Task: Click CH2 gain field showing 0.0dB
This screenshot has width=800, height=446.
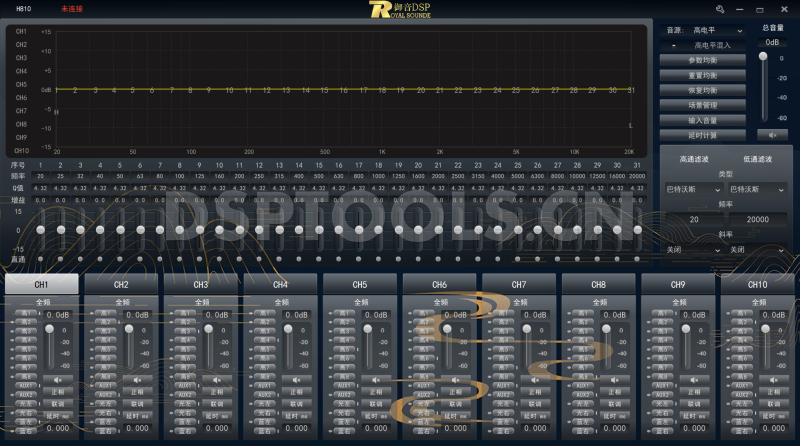Action: pyautogui.click(x=137, y=315)
